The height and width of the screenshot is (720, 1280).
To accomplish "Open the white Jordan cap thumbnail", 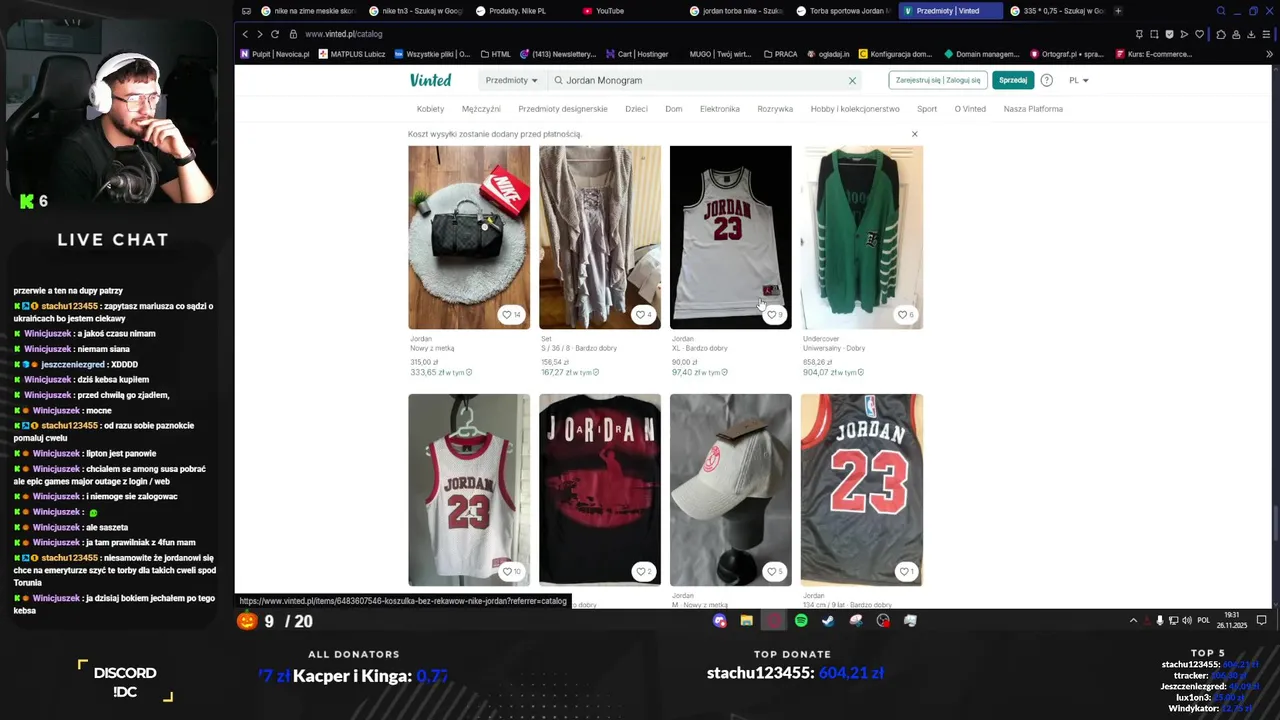I will 731,490.
